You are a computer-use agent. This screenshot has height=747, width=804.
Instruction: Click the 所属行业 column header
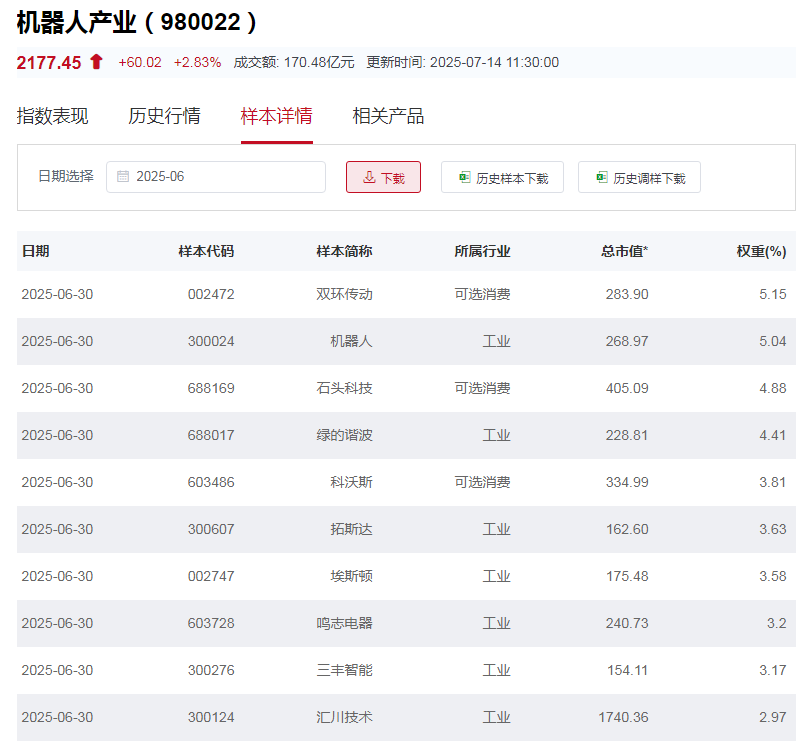point(482,251)
